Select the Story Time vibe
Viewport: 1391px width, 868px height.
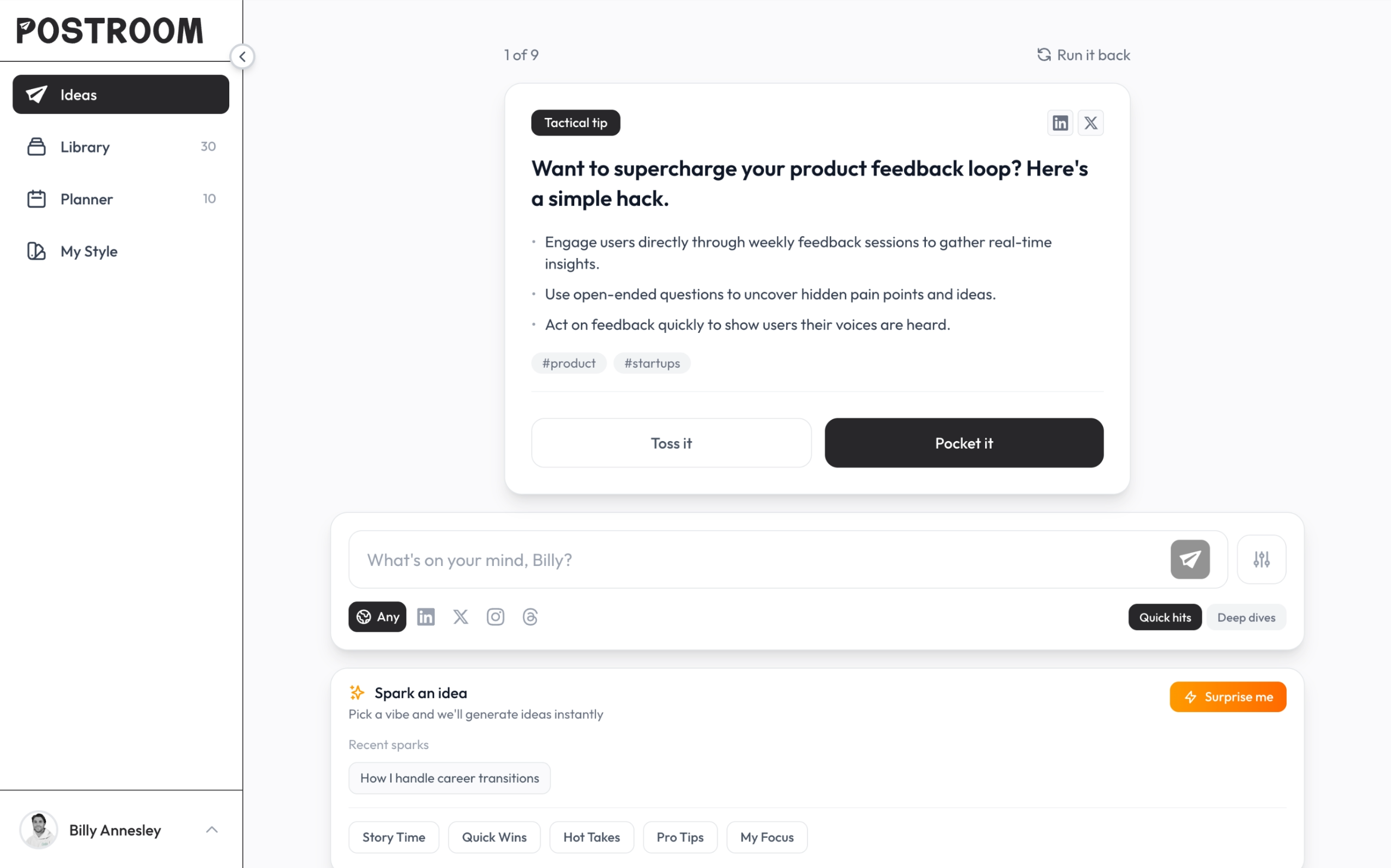[394, 837]
